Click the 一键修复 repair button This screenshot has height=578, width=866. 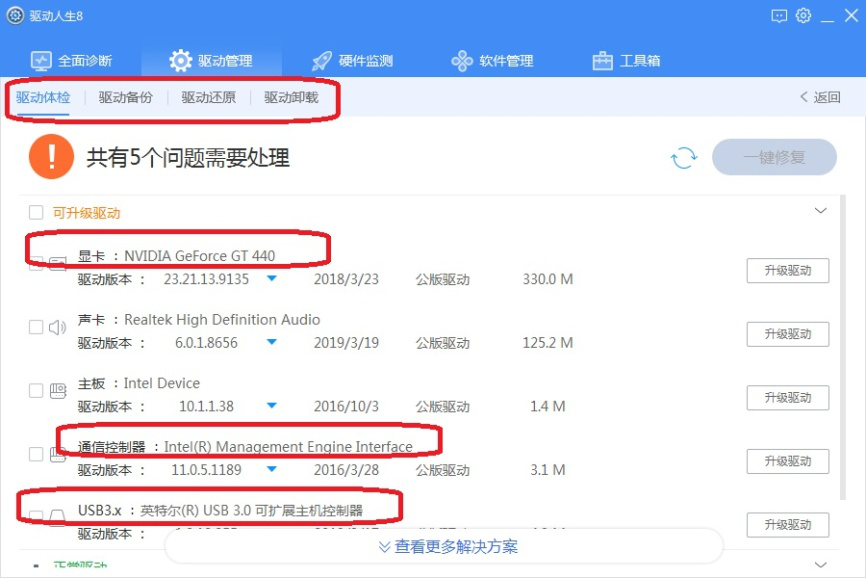point(774,157)
